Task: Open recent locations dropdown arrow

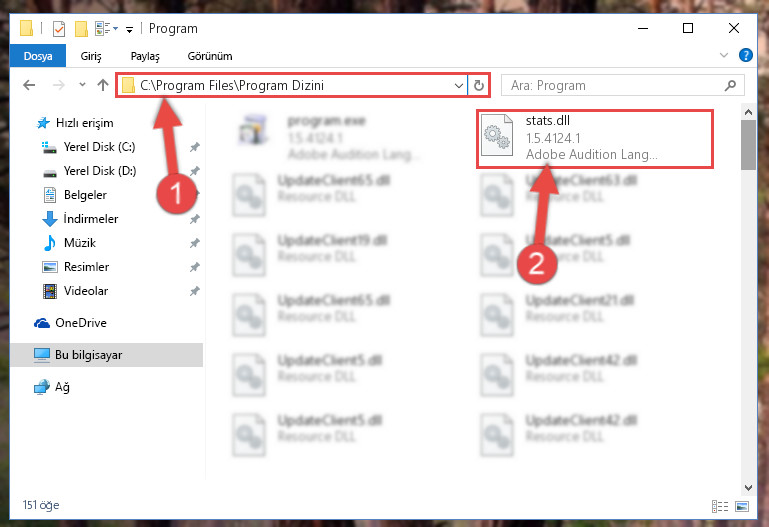Action: [82, 85]
